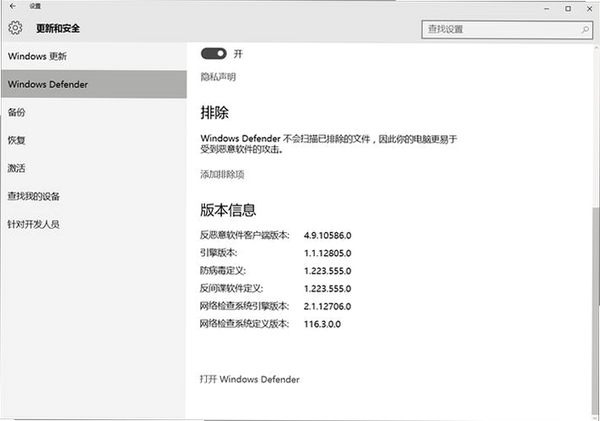This screenshot has width=600, height=421.
Task: Open the 隐私声明 link
Action: tap(218, 77)
